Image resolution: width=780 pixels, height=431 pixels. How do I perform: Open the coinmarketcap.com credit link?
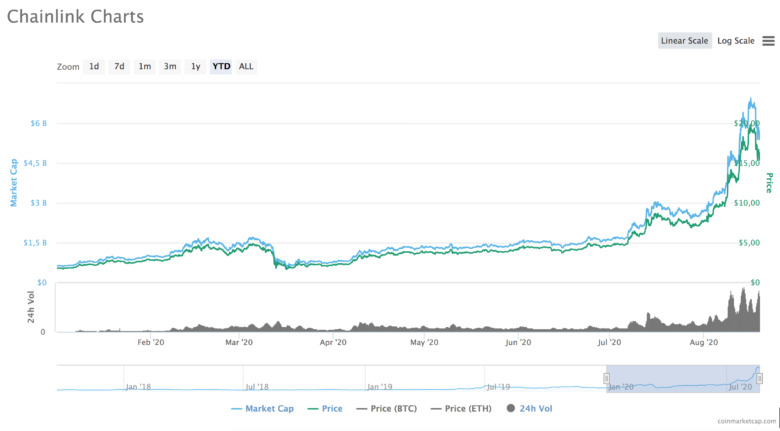(745, 421)
